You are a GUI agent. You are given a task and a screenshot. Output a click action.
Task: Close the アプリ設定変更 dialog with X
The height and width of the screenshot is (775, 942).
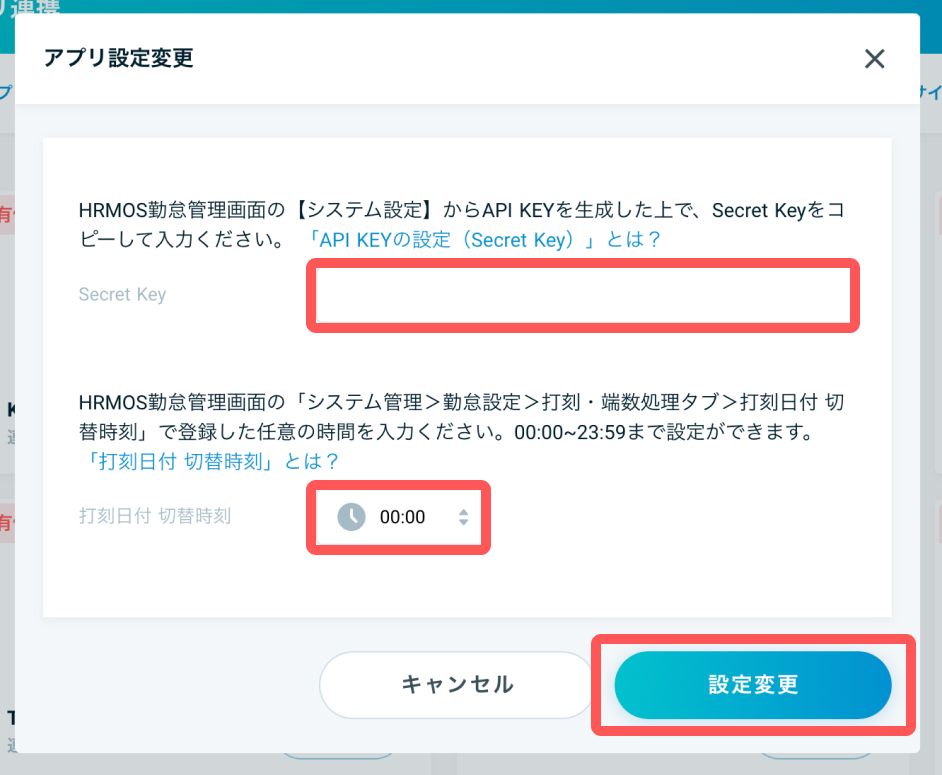[x=875, y=59]
